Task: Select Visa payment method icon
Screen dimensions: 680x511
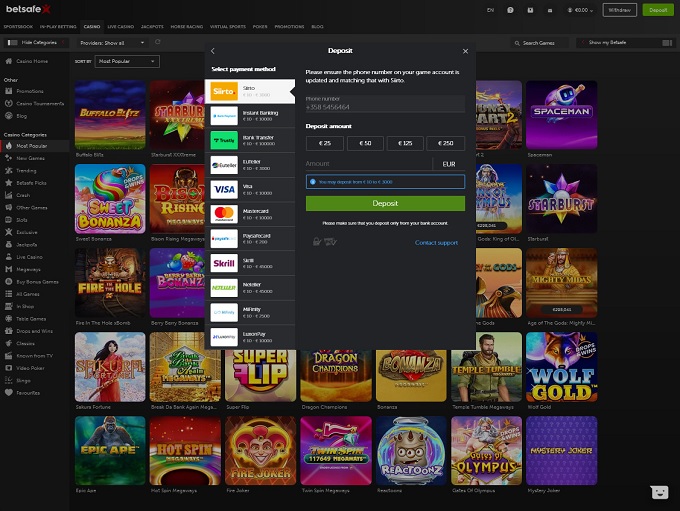Action: [x=224, y=189]
